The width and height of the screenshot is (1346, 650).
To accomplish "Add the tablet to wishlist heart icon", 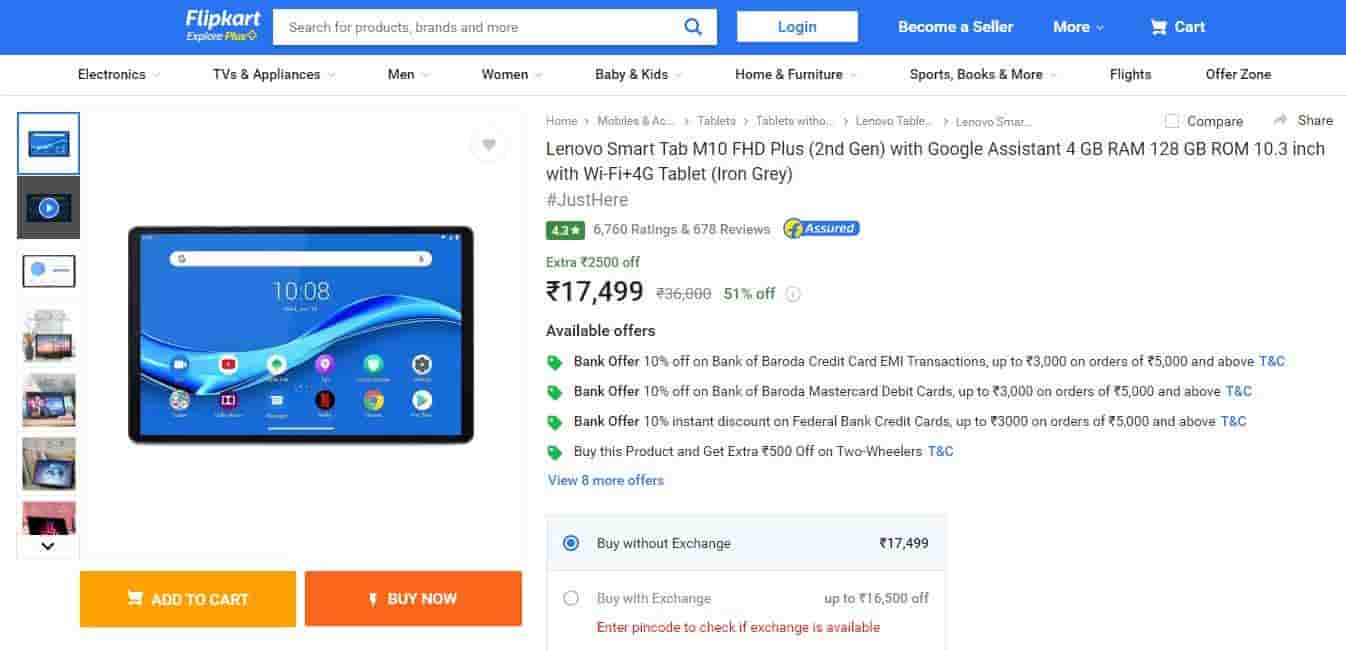I will (x=489, y=144).
